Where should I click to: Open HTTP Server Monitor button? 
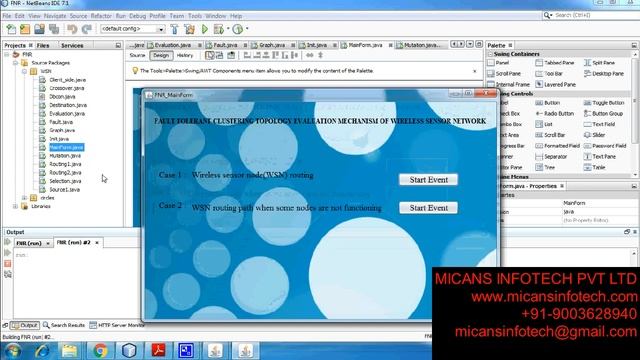[x=117, y=325]
